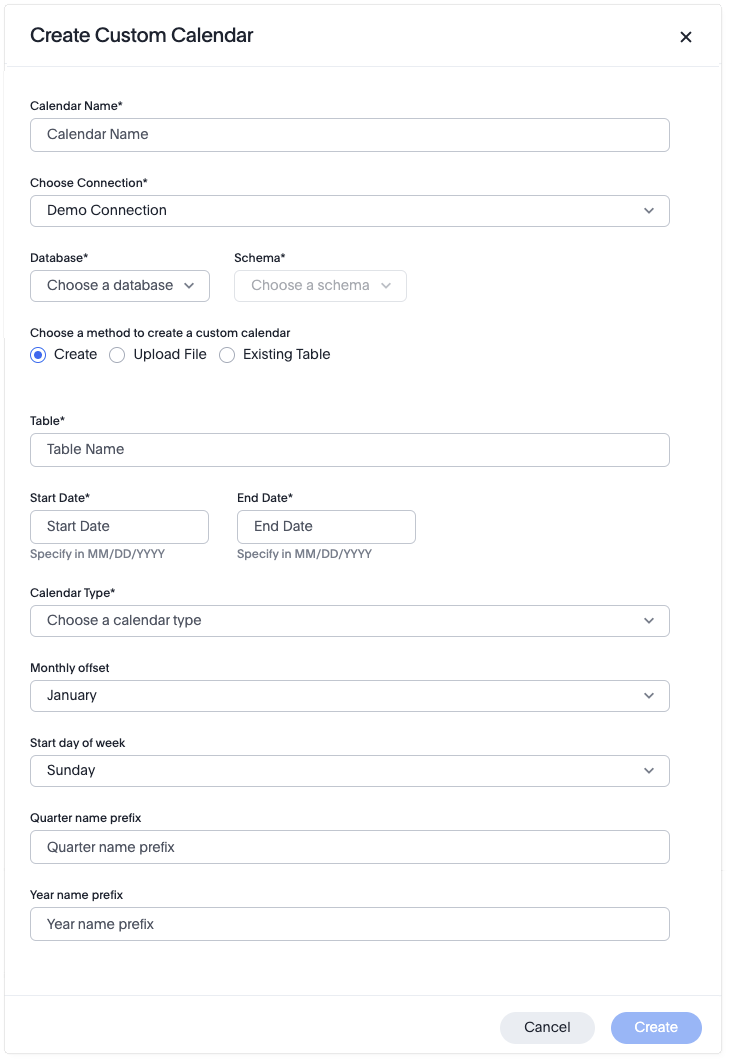The height and width of the screenshot is (1062, 735).
Task: Select the Existing Table method
Action: pyautogui.click(x=227, y=354)
